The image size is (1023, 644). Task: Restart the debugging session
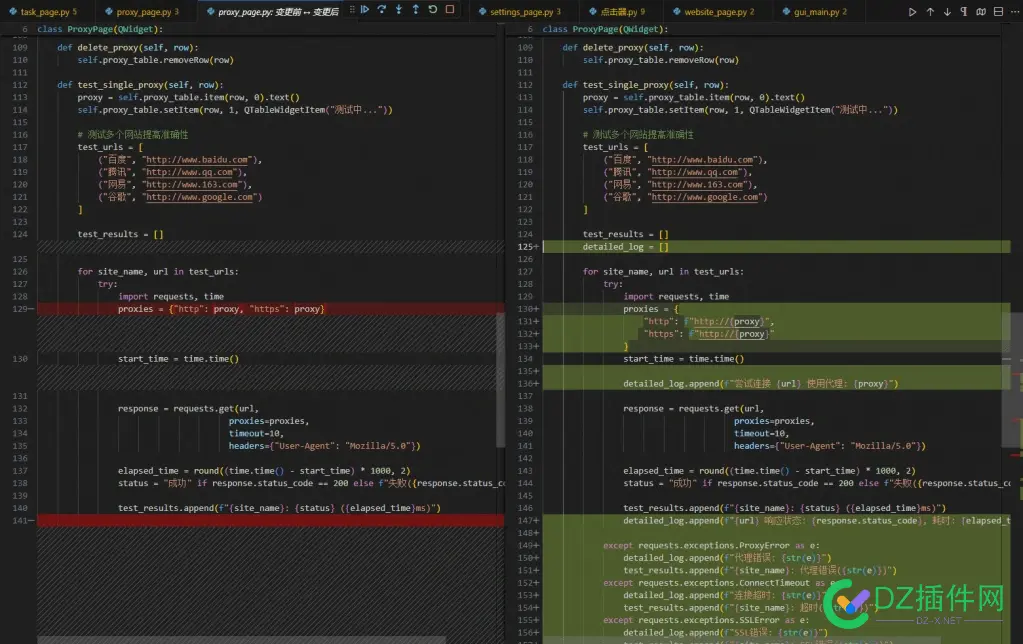pyautogui.click(x=433, y=10)
